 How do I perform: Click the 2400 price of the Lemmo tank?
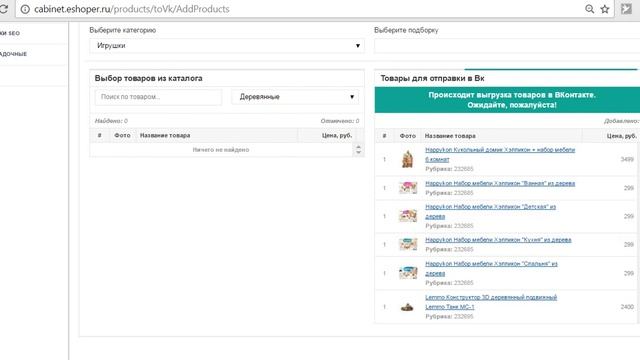tap(627, 307)
